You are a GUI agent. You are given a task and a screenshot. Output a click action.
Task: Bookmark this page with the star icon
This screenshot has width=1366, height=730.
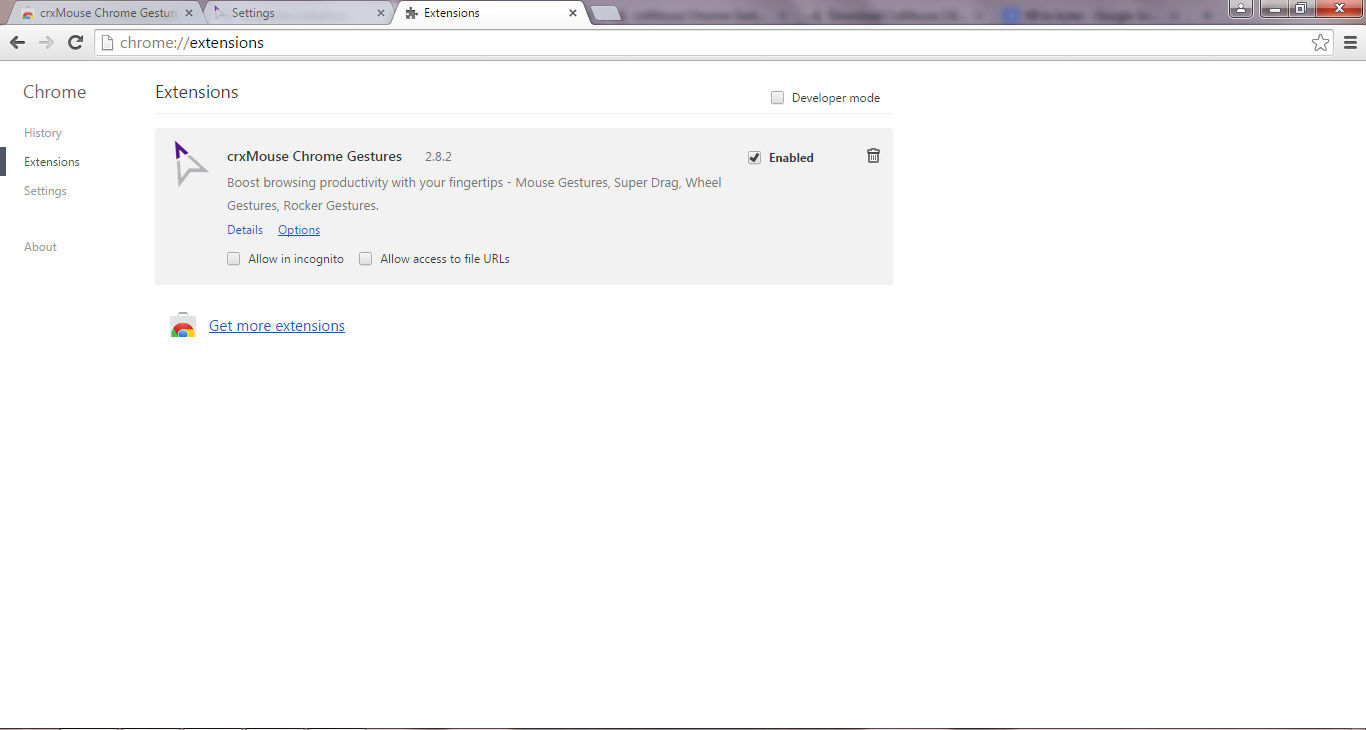pos(1320,42)
